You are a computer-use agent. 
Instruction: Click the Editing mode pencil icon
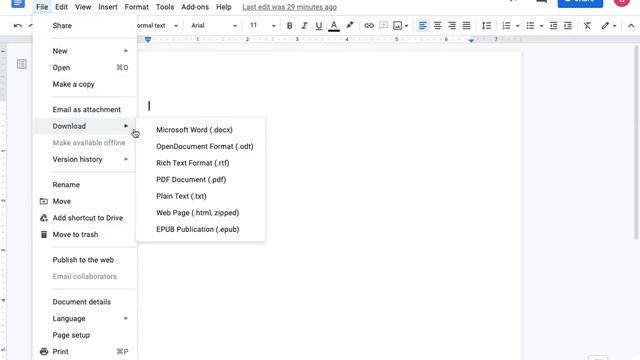605,26
